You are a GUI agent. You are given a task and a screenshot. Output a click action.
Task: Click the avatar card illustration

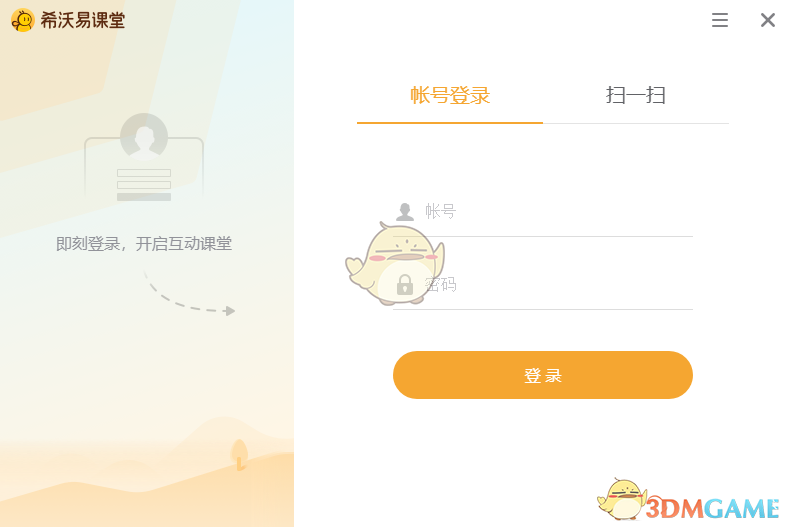pyautogui.click(x=144, y=158)
